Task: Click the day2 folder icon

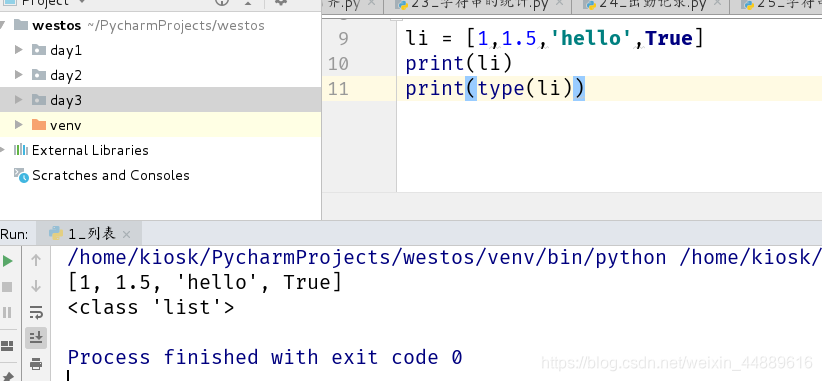Action: pyautogui.click(x=39, y=75)
